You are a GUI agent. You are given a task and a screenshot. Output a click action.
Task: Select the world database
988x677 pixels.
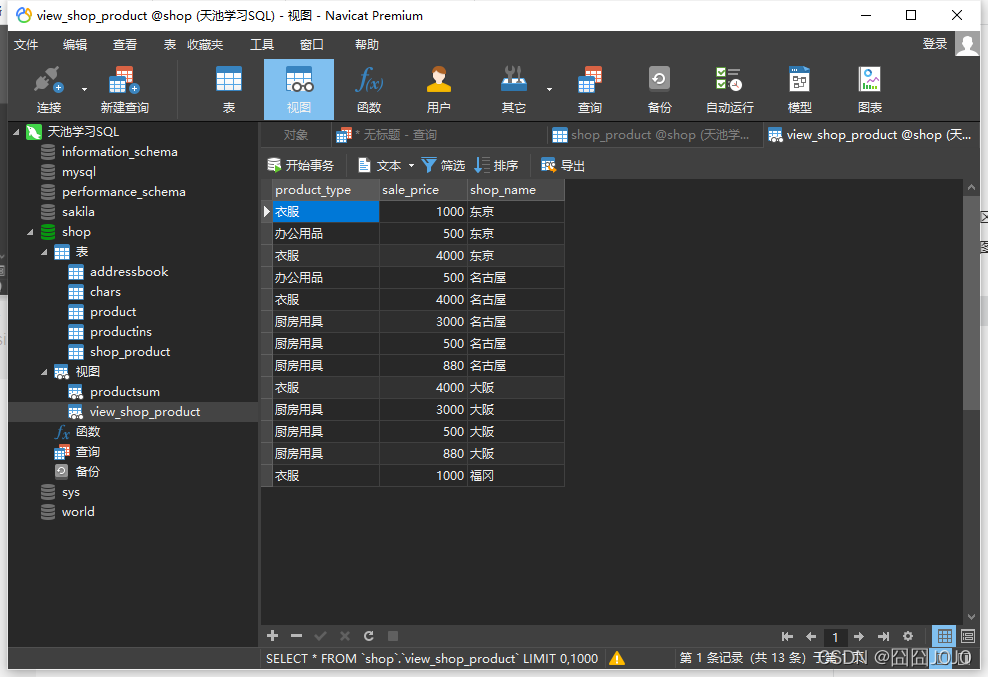(78, 512)
